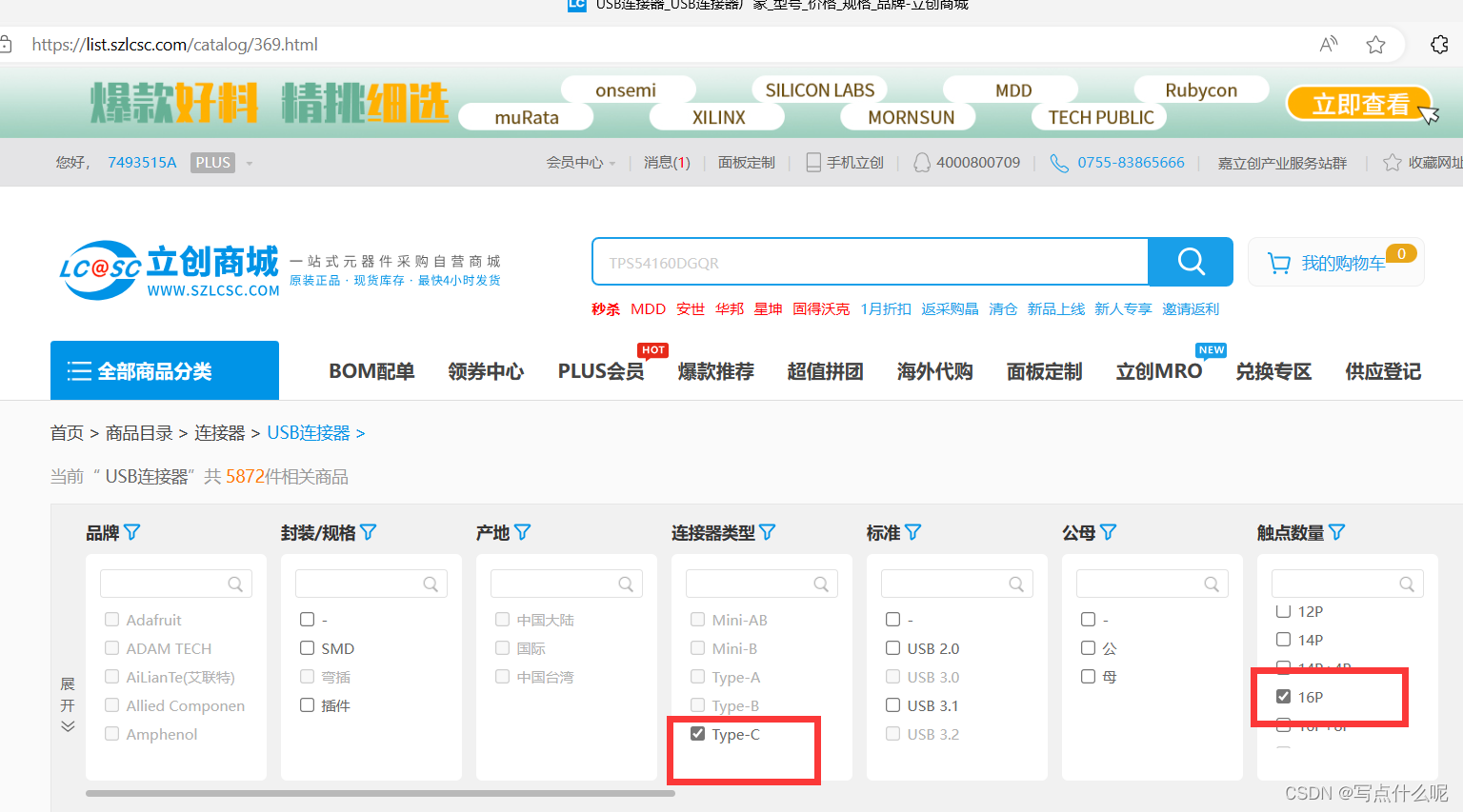The width and height of the screenshot is (1463, 812).
Task: Click search icon in 公母 filter box
Action: 1212,584
